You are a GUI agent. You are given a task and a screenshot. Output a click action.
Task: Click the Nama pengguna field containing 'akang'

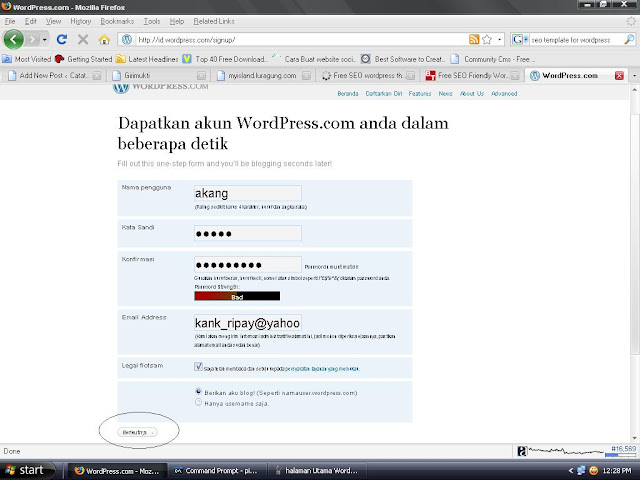click(248, 193)
